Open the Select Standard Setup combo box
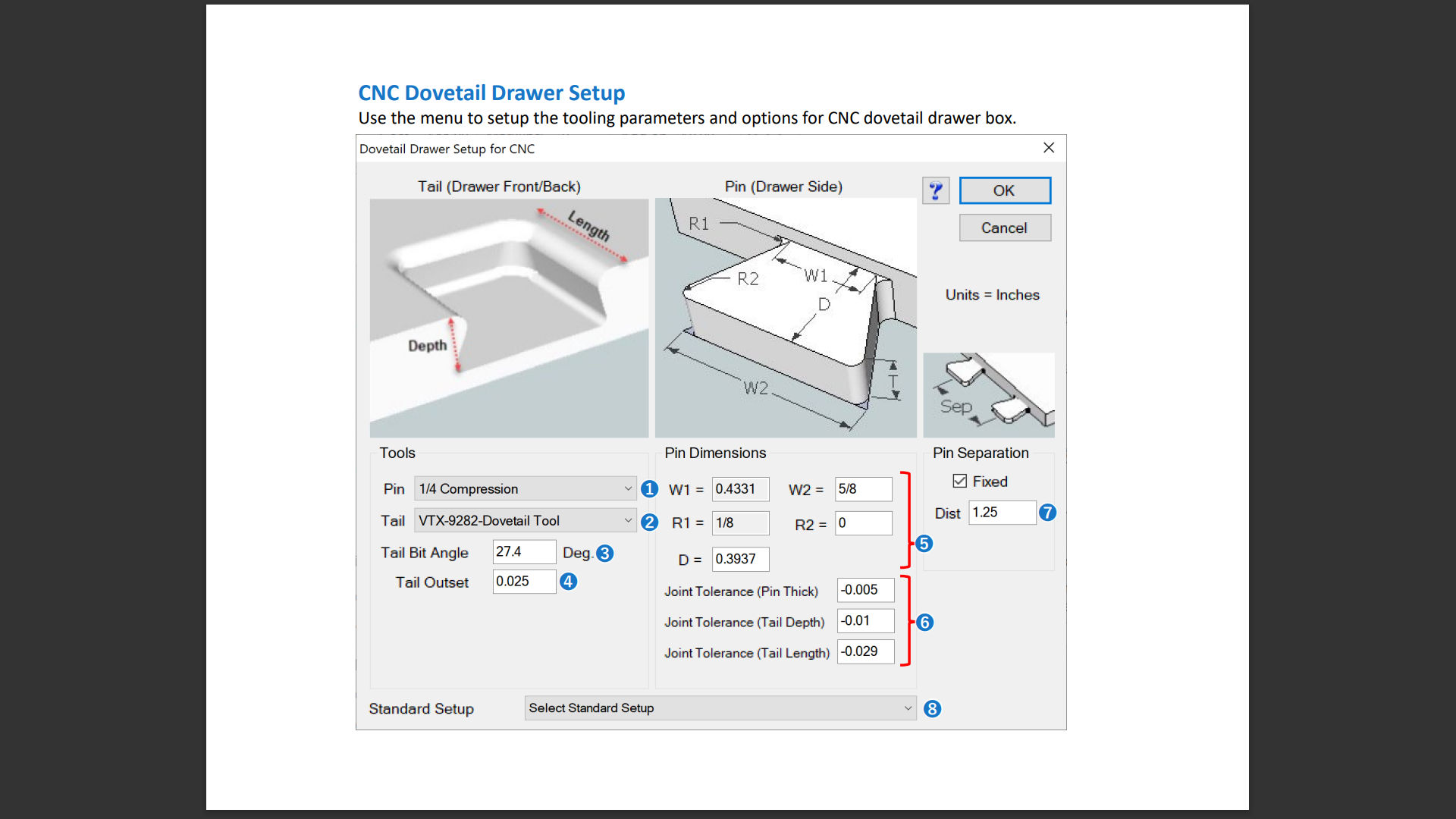 tap(720, 708)
